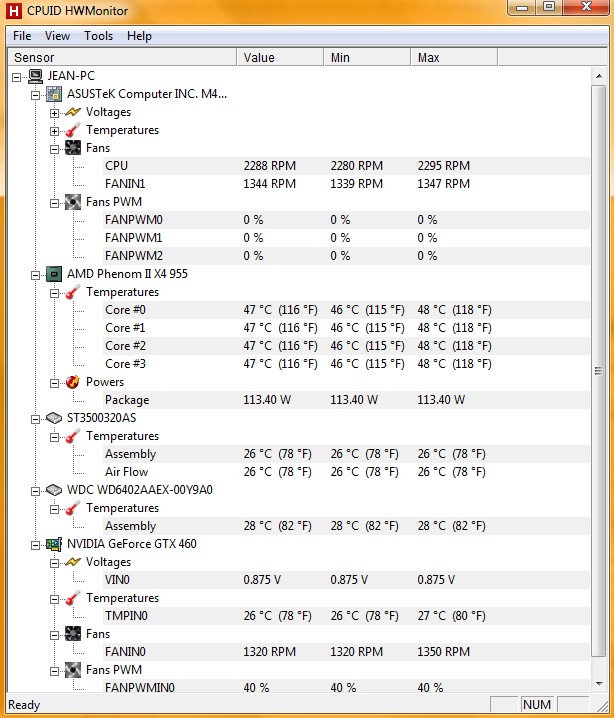This screenshot has height=718, width=614.
Task: Select the TMPIN0 temperature row
Action: [x=347, y=616]
